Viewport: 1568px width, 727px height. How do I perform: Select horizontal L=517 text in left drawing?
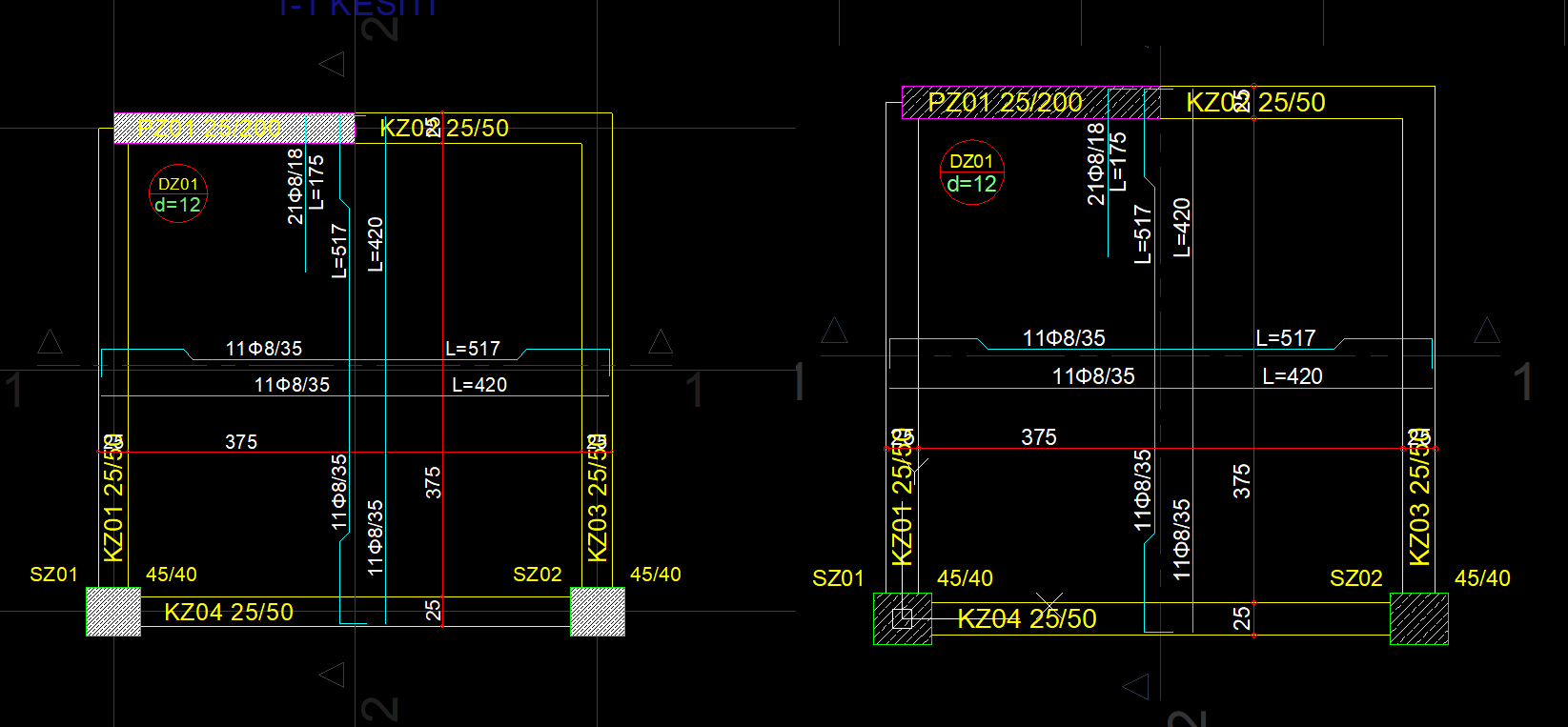point(473,349)
